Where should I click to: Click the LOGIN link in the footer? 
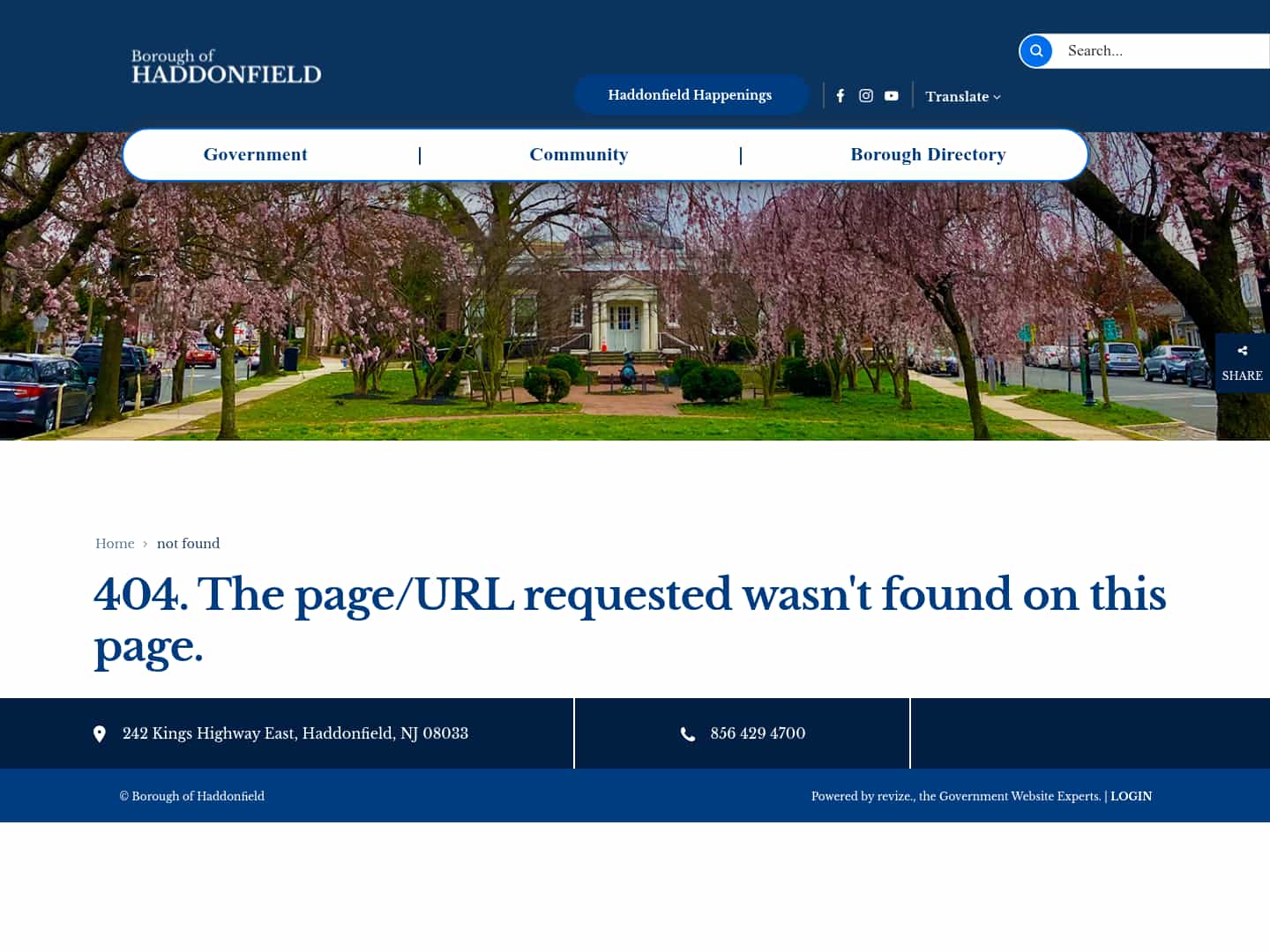(1131, 796)
